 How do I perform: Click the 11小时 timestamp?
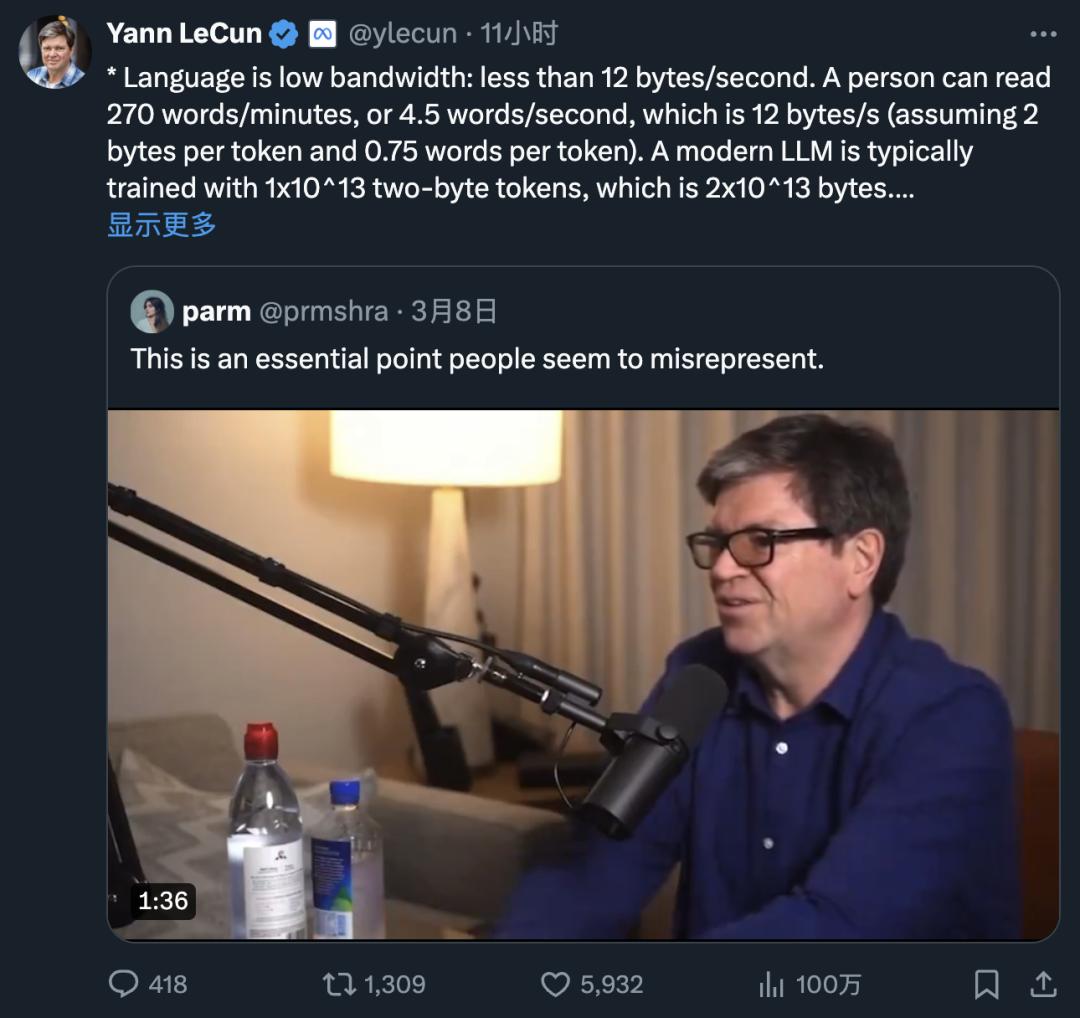pos(518,34)
